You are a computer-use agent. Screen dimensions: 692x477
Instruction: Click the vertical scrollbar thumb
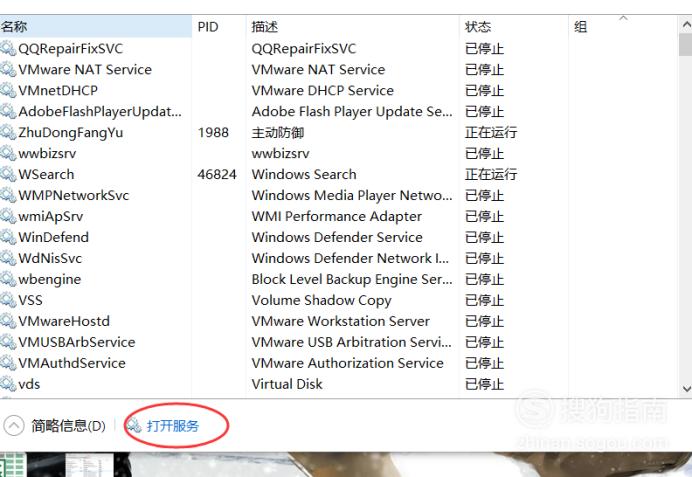tap(686, 45)
